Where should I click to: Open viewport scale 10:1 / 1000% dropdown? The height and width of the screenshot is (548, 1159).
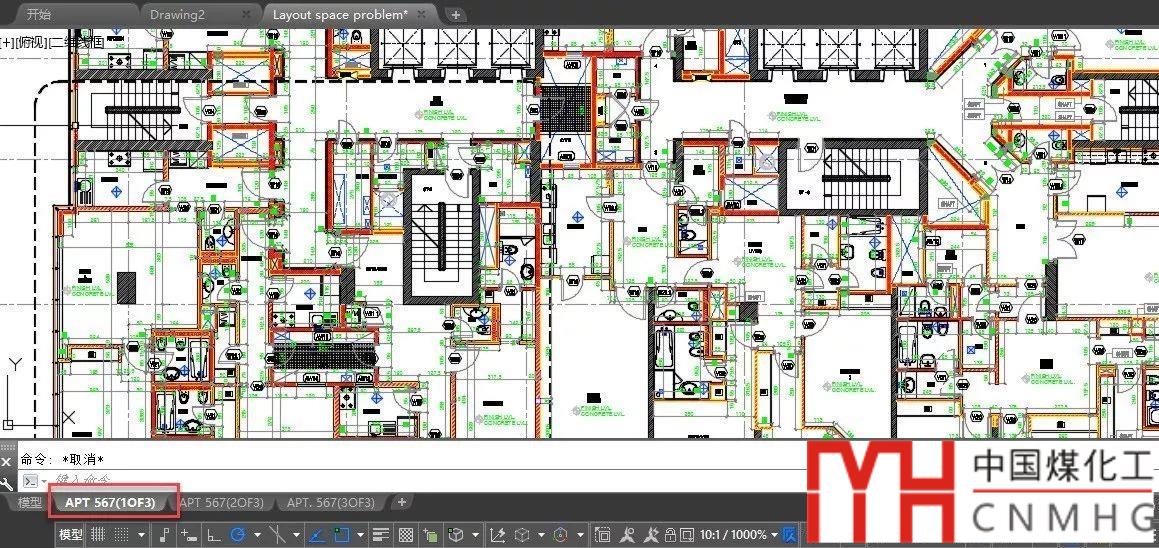pos(734,535)
